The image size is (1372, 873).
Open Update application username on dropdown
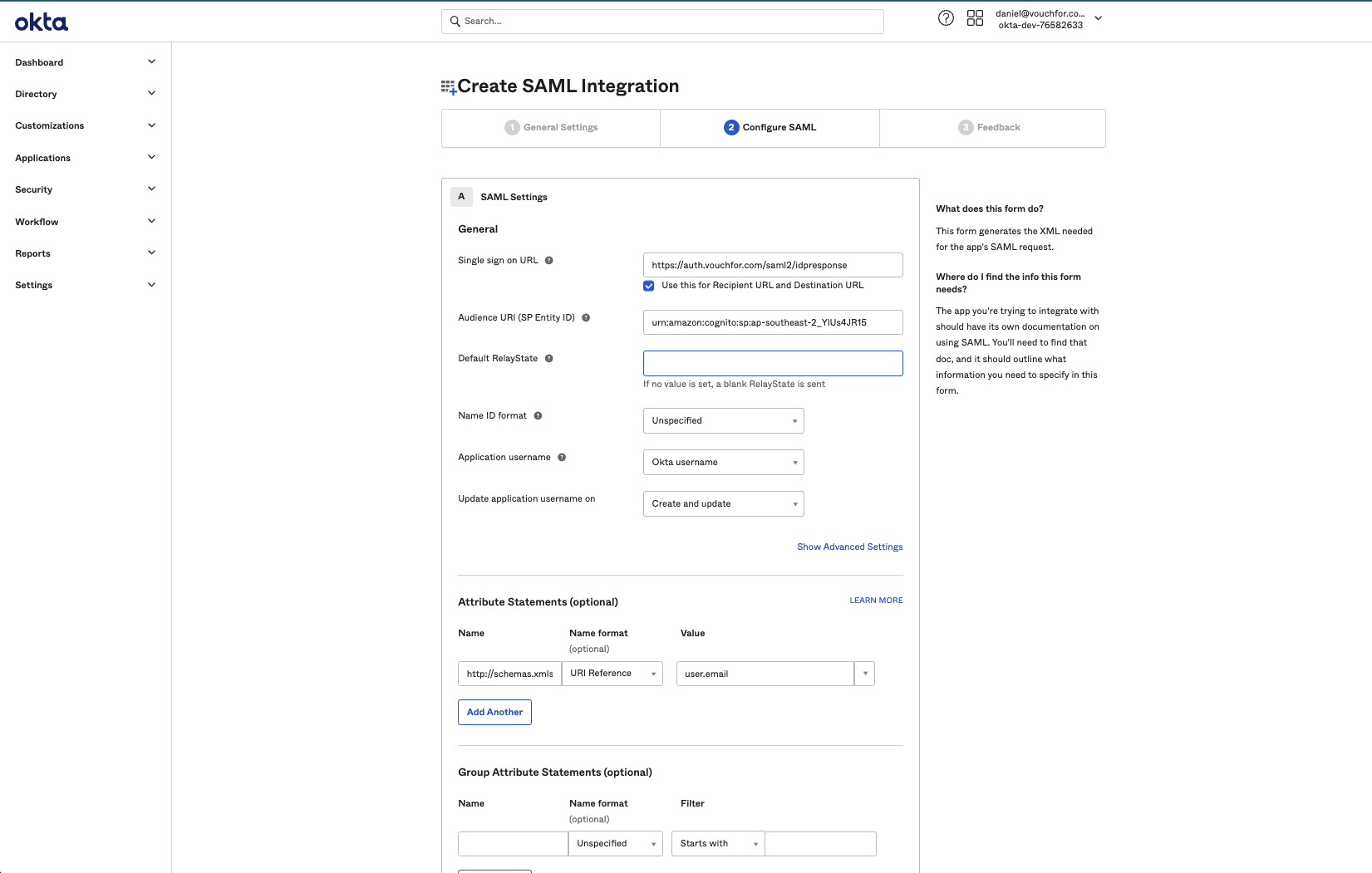point(724,504)
